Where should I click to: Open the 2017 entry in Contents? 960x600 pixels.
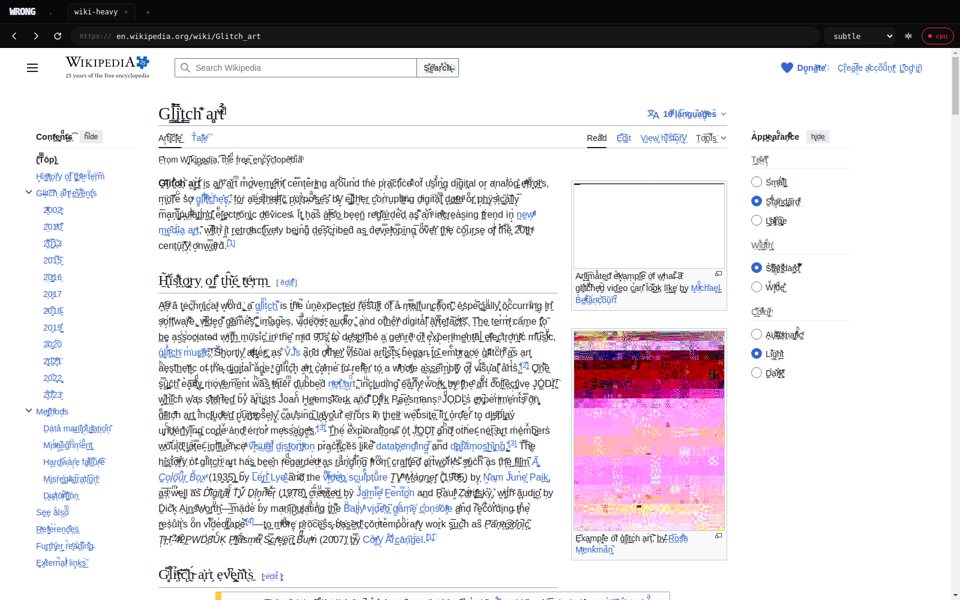[x=53, y=294]
